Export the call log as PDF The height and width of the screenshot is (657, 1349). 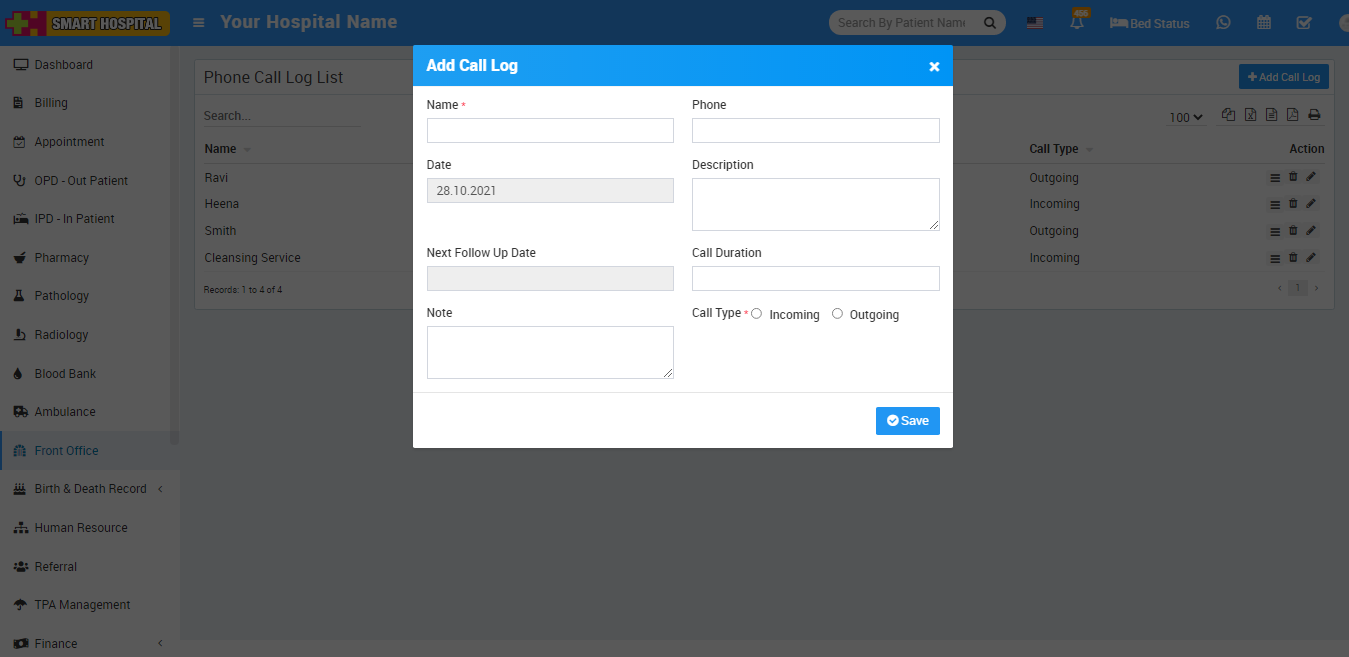1292,115
